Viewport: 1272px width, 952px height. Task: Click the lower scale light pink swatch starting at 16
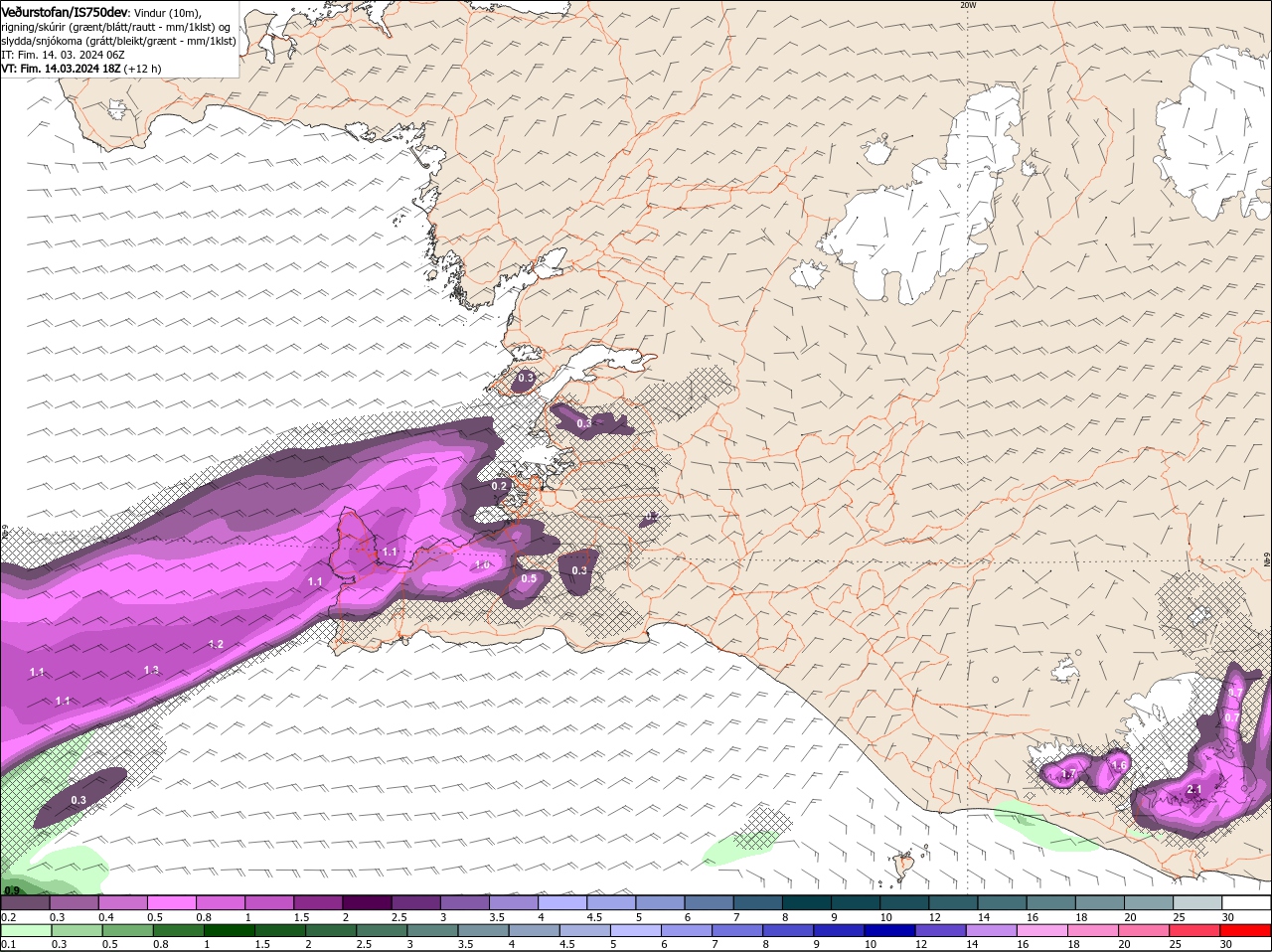(1041, 930)
